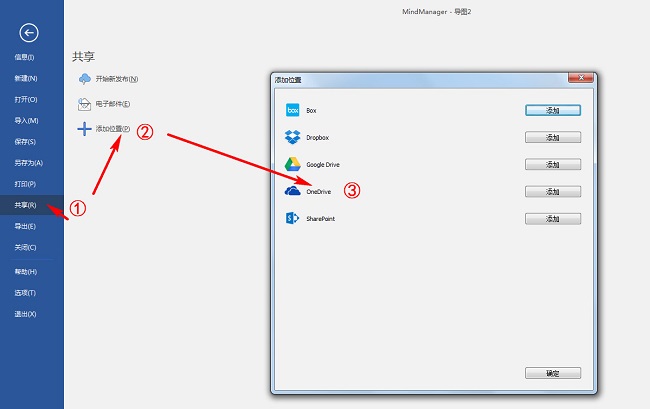
Task: Click the back arrow circle icon
Action: tap(29, 33)
